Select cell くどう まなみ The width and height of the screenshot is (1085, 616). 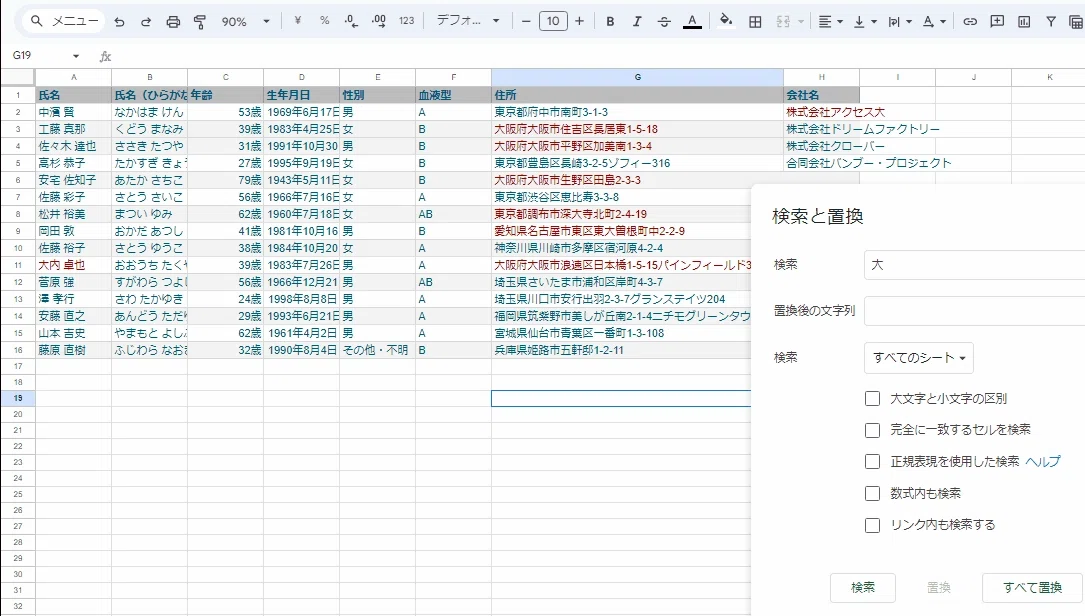pos(149,129)
